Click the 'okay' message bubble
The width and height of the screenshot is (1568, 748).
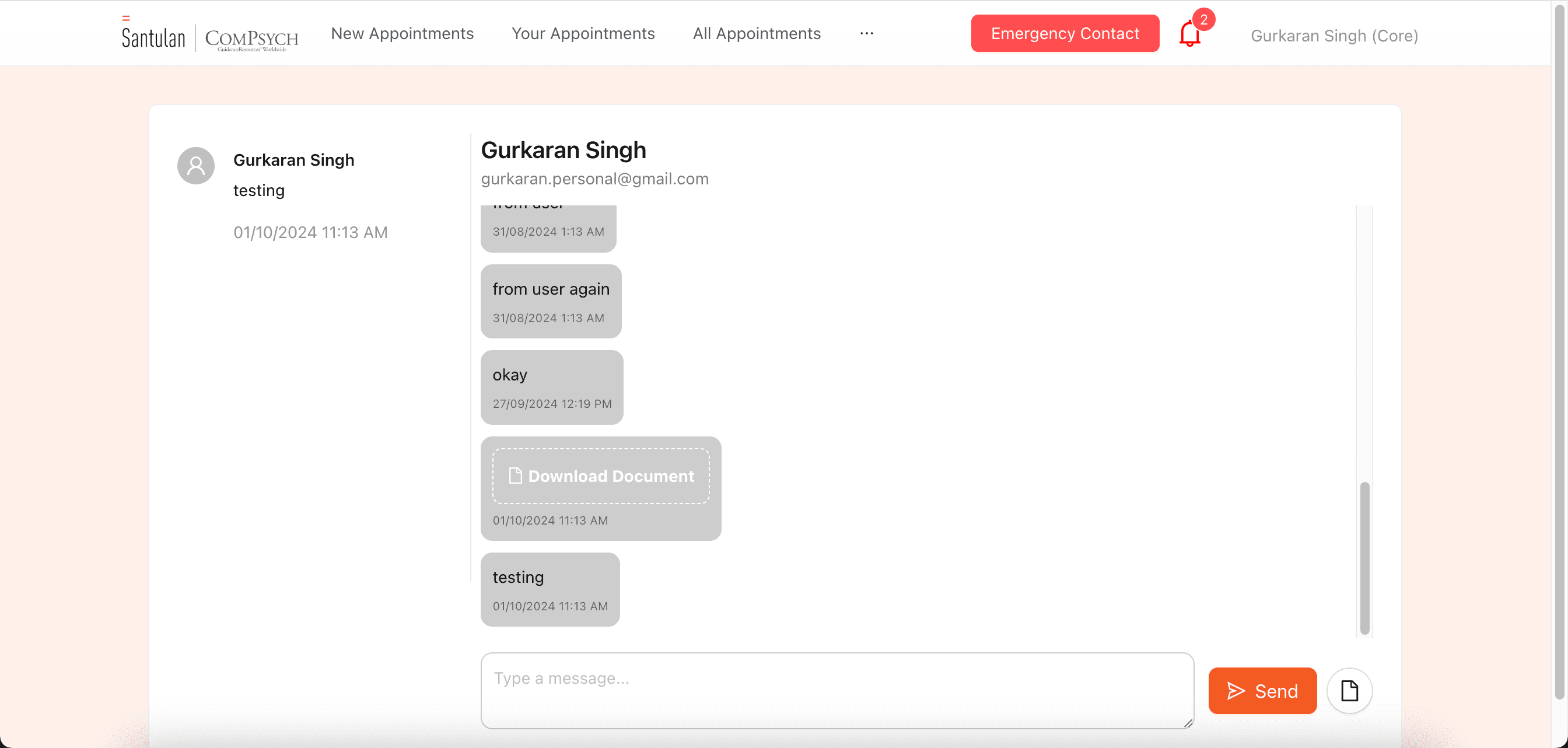[551, 387]
